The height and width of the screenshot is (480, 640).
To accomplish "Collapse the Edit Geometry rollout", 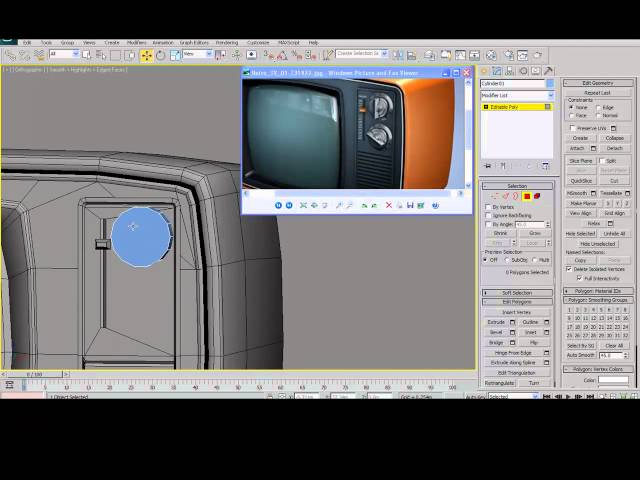I will coord(598,83).
